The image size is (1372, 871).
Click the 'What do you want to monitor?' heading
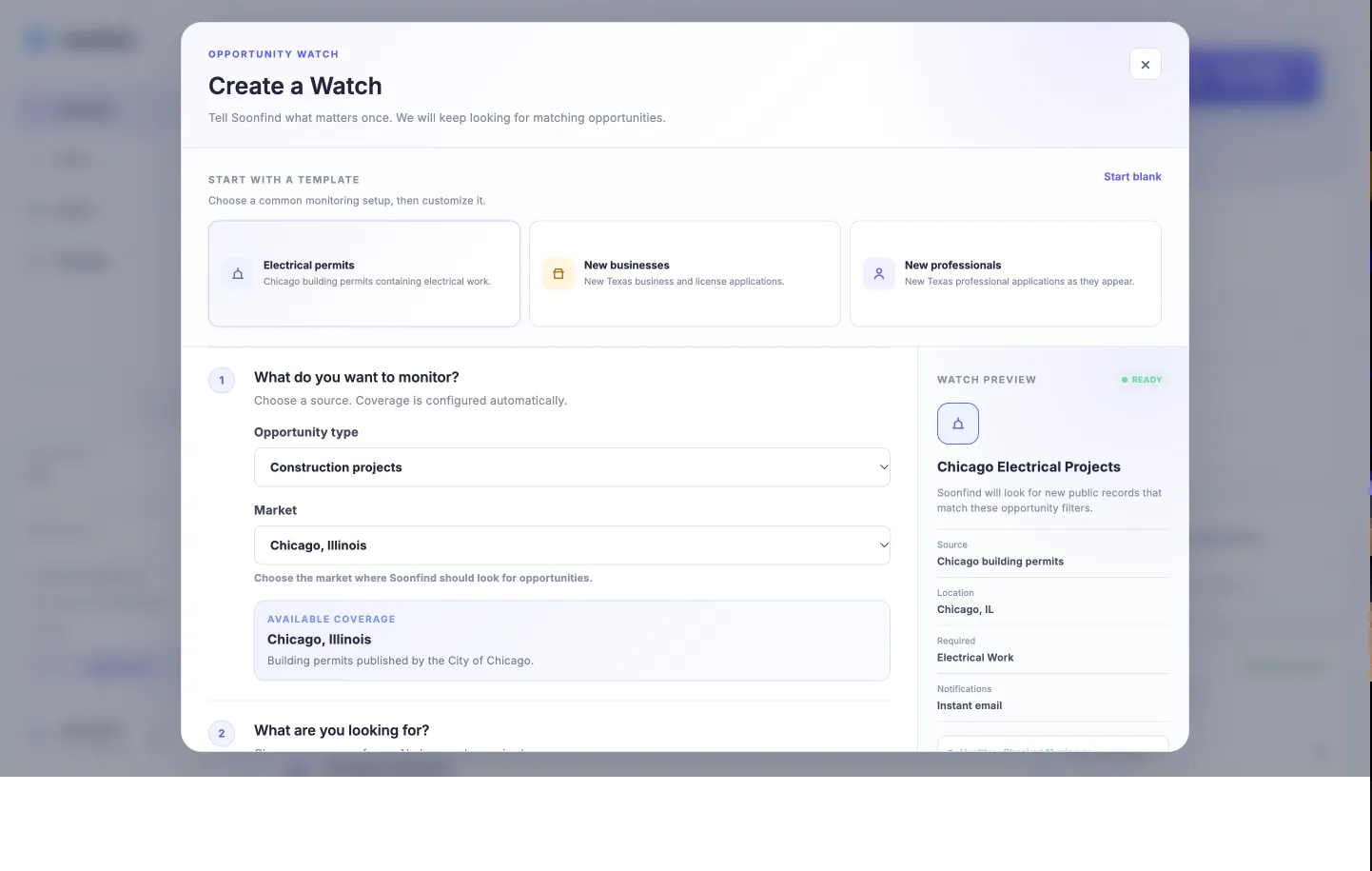[x=356, y=378]
